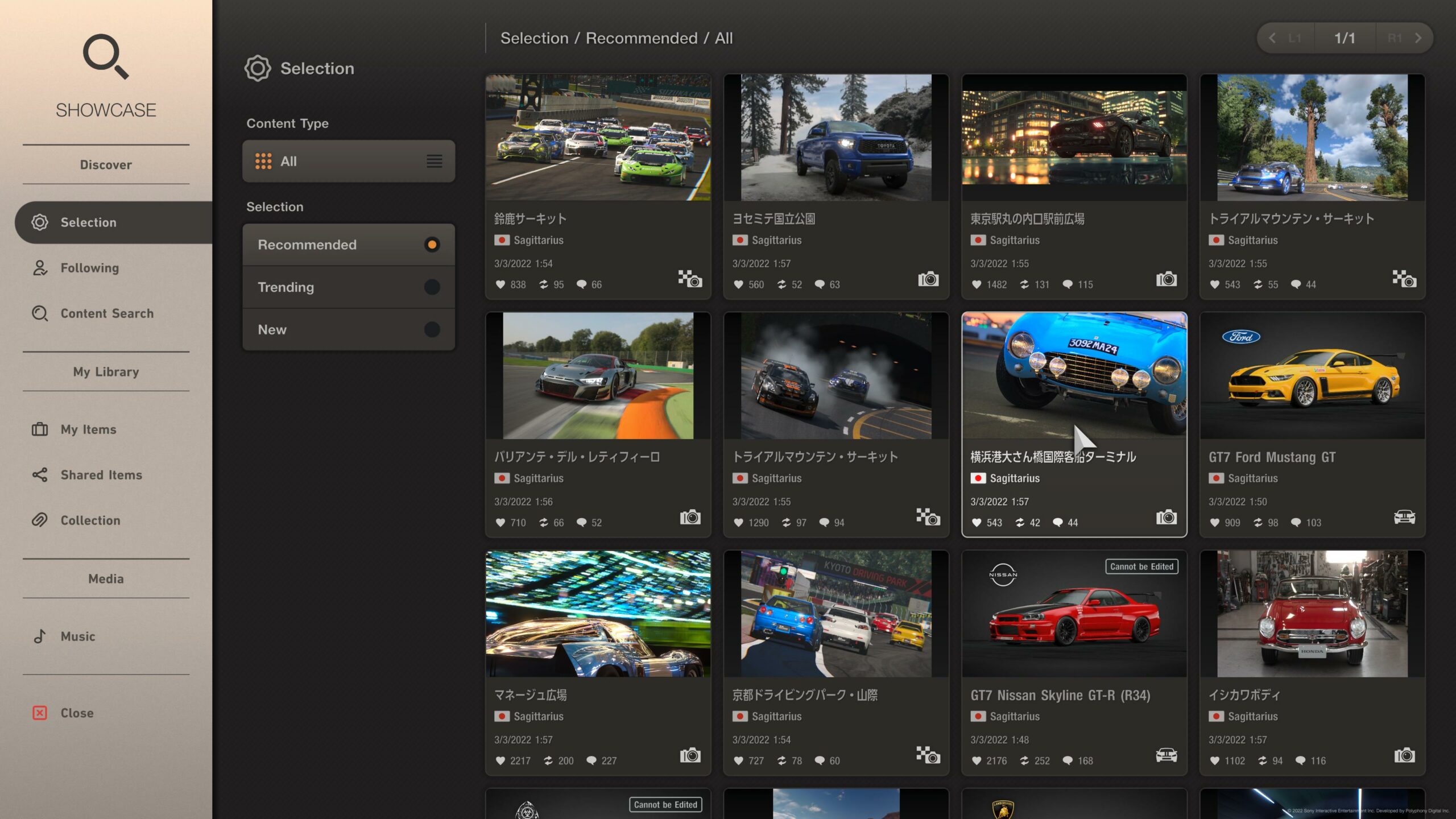Click the Media section heading
Viewport: 1456px width, 819px height.
106,579
